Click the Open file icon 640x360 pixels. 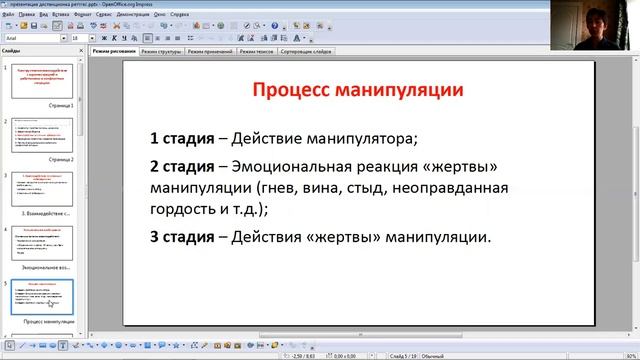coord(24,26)
